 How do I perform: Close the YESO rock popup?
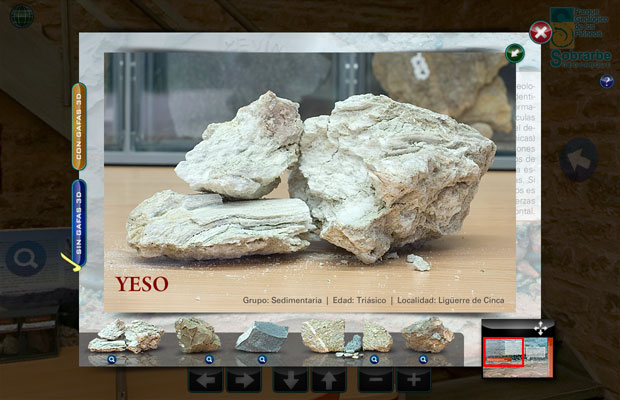541,33
